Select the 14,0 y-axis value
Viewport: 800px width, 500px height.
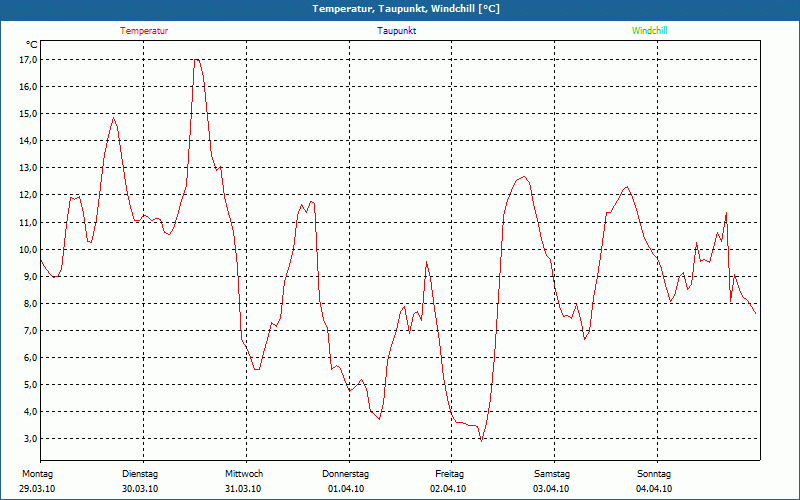29,141
